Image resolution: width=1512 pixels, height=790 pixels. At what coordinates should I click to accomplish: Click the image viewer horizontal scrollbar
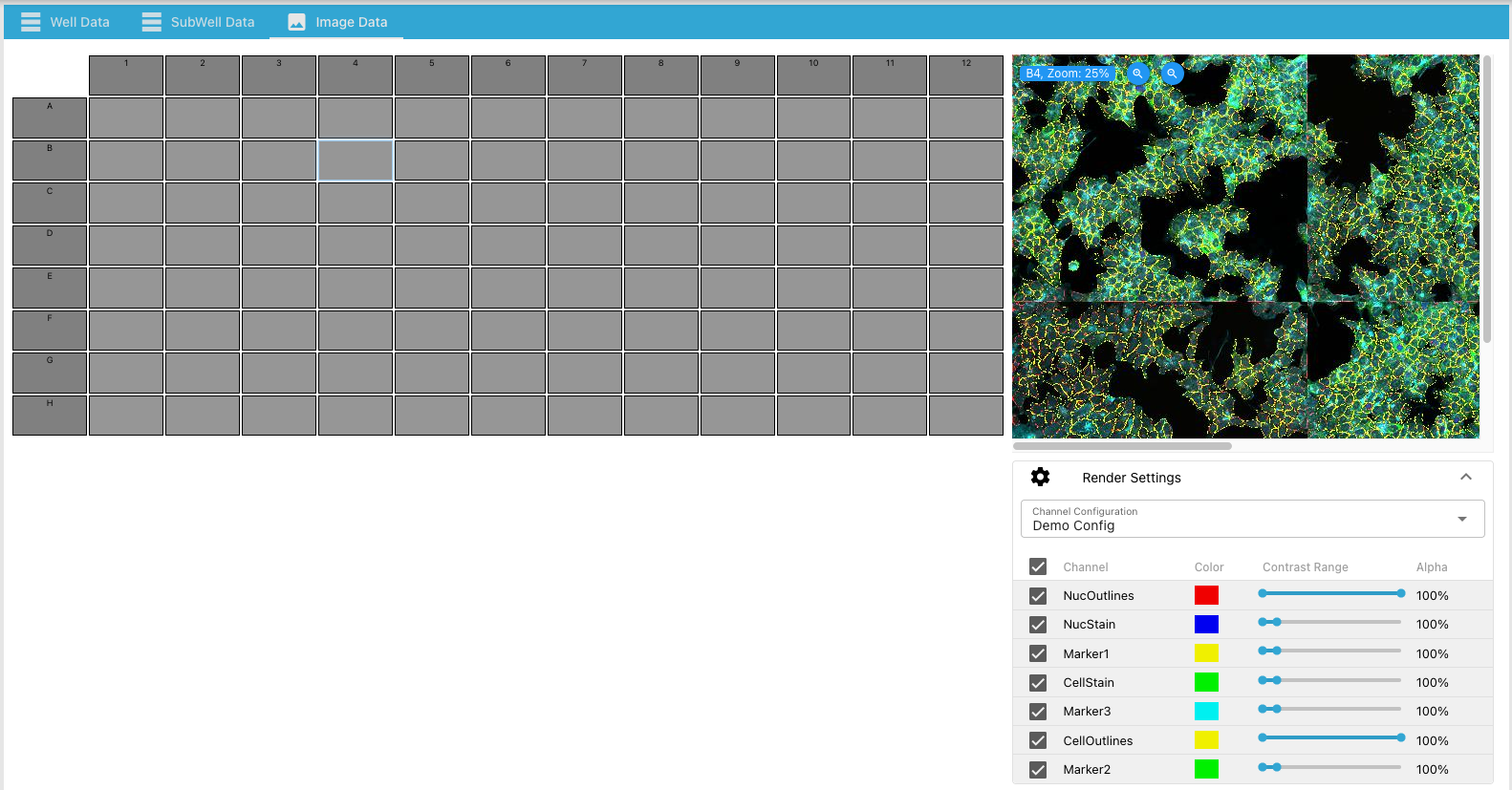pyautogui.click(x=1122, y=446)
